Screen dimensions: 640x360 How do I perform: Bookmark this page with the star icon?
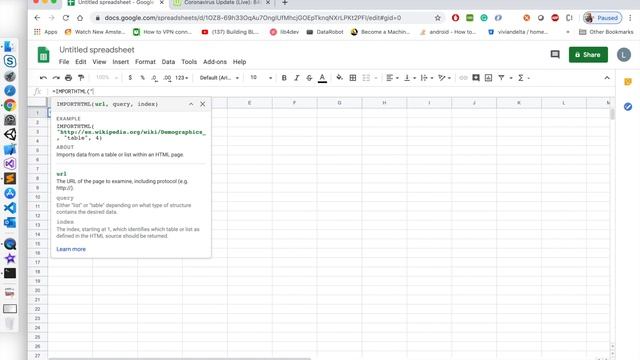pos(438,18)
